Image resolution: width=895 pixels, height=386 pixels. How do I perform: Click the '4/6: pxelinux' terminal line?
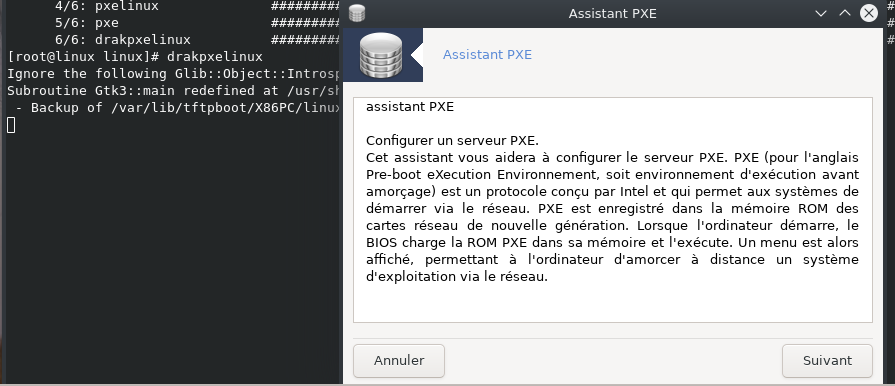point(107,6)
